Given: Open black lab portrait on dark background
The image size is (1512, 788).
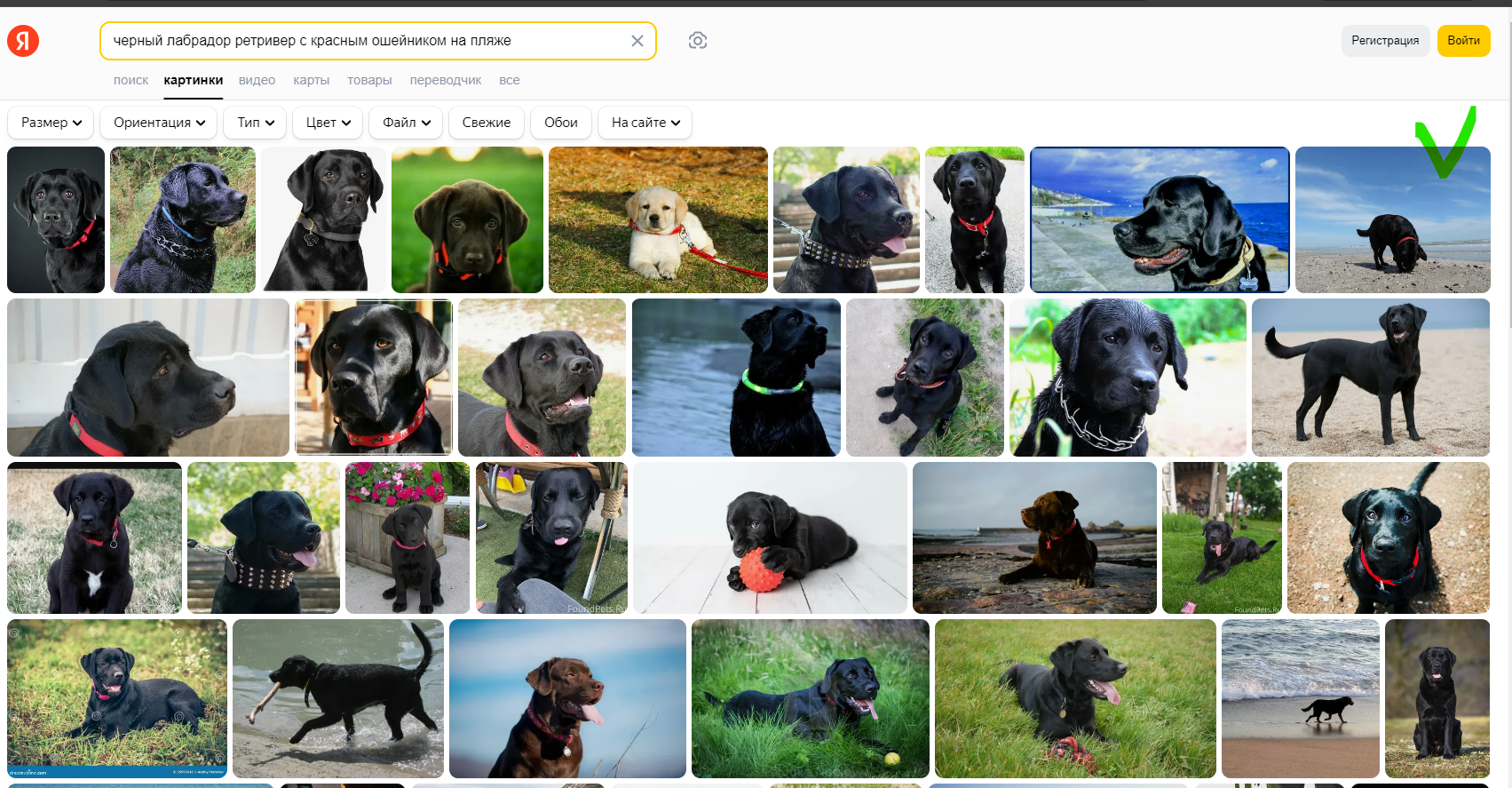Looking at the screenshot, I should (x=56, y=219).
